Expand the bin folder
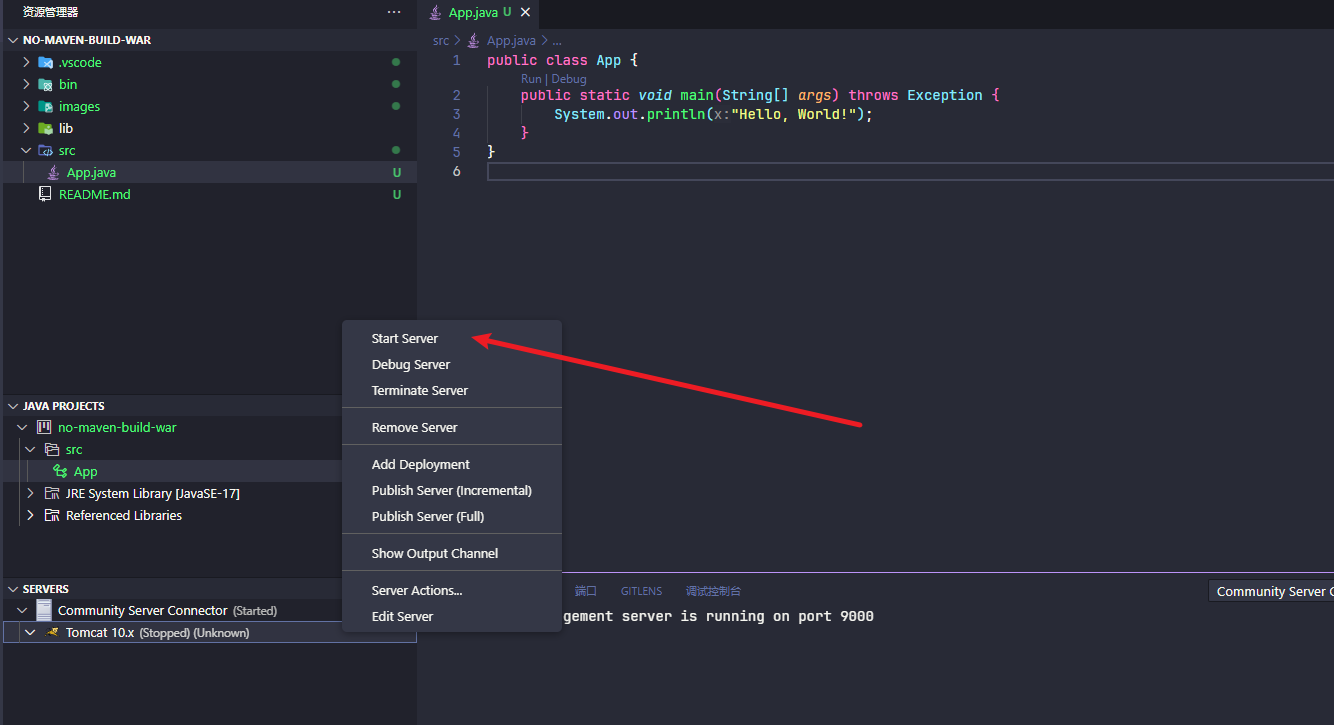 [x=27, y=84]
